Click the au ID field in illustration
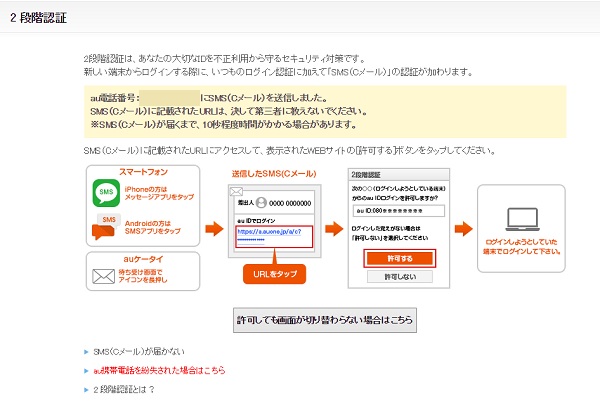Viewport: 600px width, 402px height. coord(399,211)
